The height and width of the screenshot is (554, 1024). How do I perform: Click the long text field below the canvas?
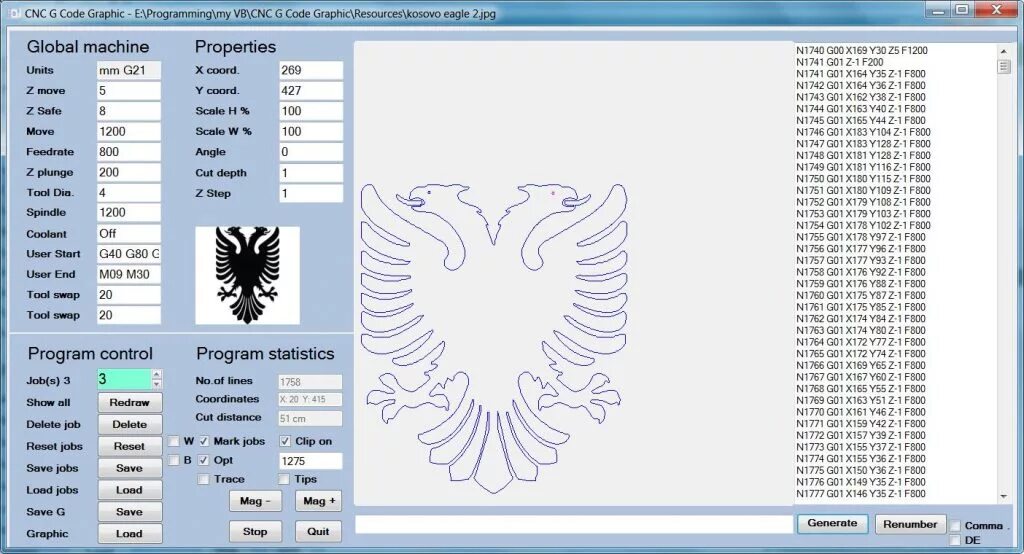(x=573, y=525)
